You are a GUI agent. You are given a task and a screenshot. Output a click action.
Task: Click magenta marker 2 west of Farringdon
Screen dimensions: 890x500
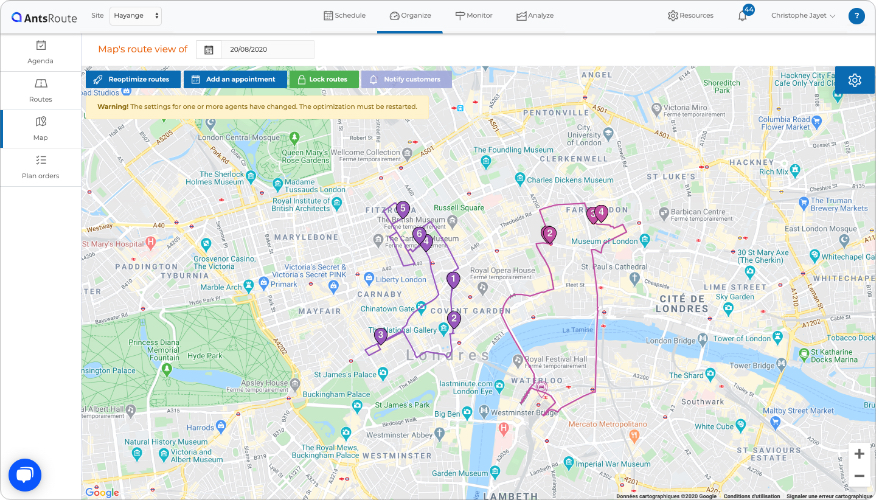[549, 234]
